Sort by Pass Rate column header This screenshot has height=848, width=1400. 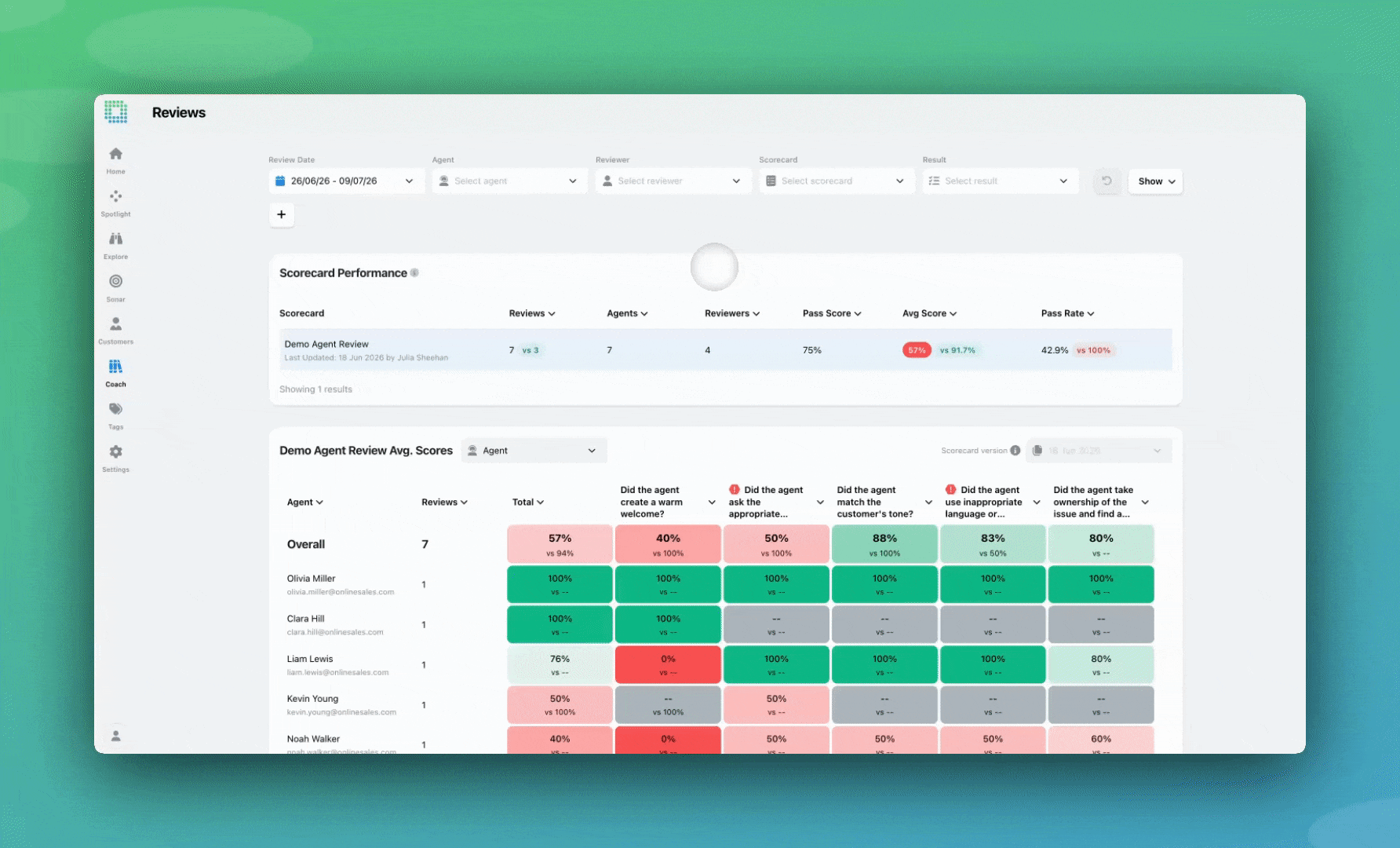(x=1067, y=313)
